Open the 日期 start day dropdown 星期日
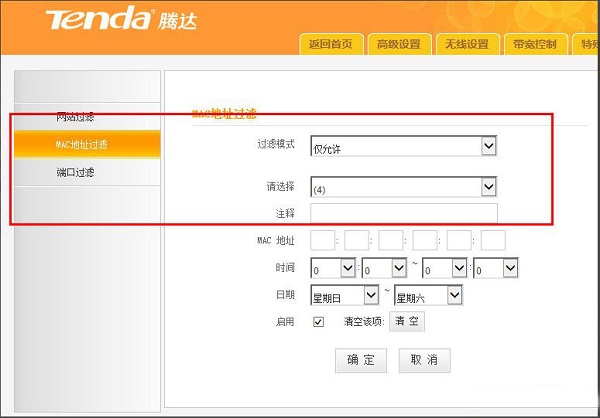 coord(344,295)
